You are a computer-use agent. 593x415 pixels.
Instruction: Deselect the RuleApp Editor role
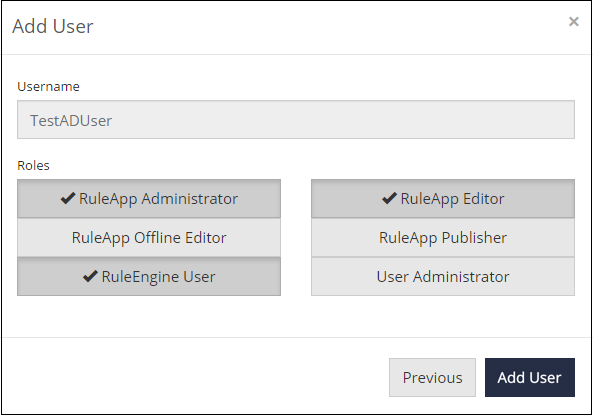tap(443, 199)
